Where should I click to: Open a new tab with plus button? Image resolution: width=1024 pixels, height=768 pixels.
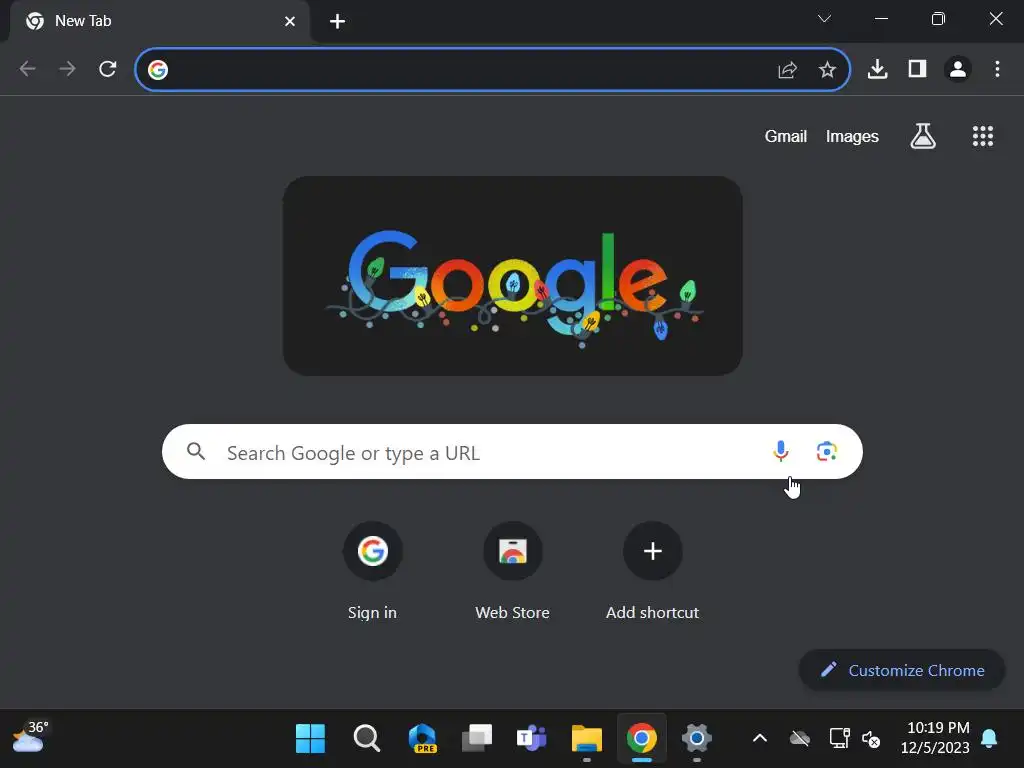(337, 22)
